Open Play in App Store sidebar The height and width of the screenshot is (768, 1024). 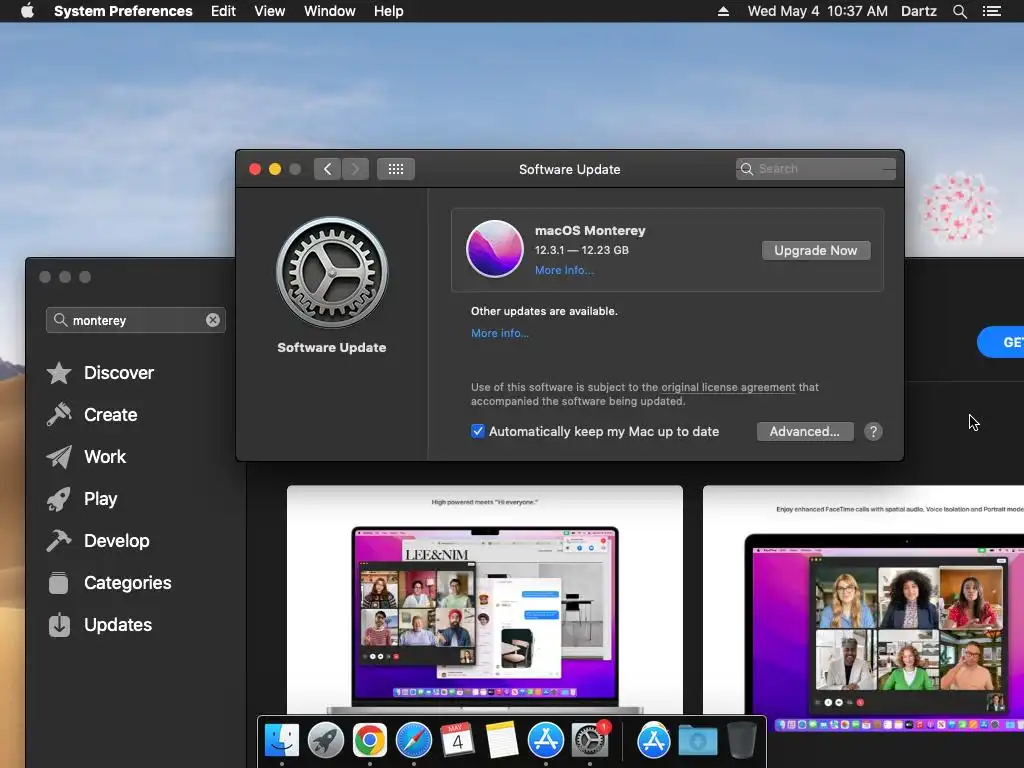[82, 499]
